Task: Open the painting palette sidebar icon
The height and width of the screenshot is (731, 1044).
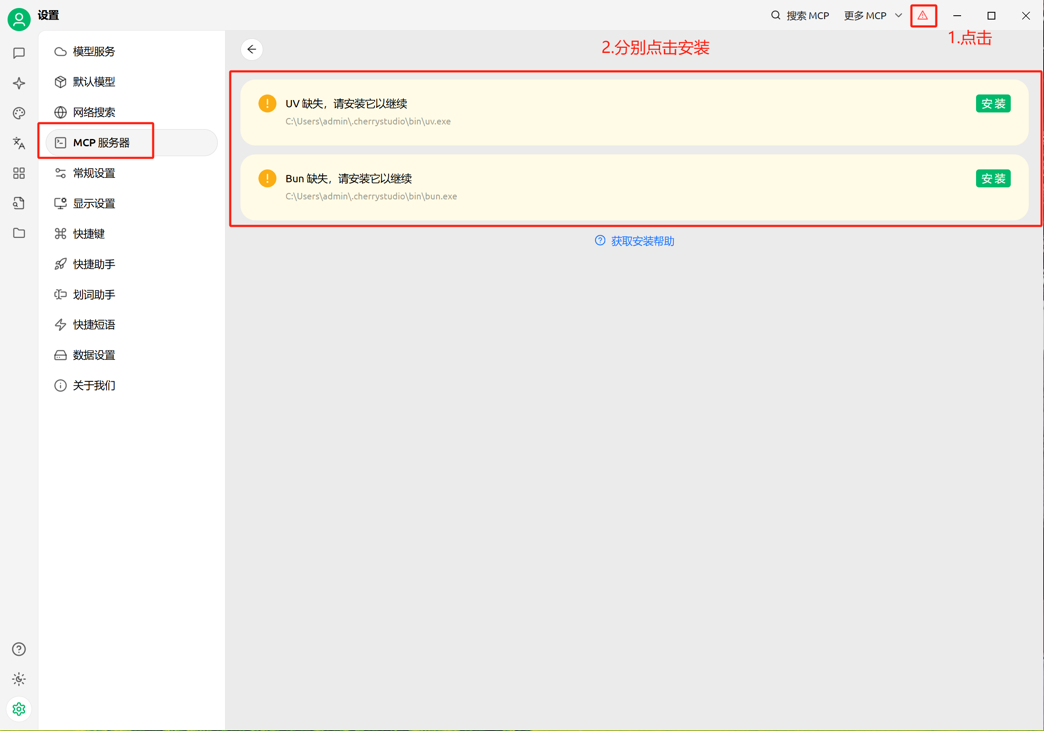Action: [x=19, y=113]
